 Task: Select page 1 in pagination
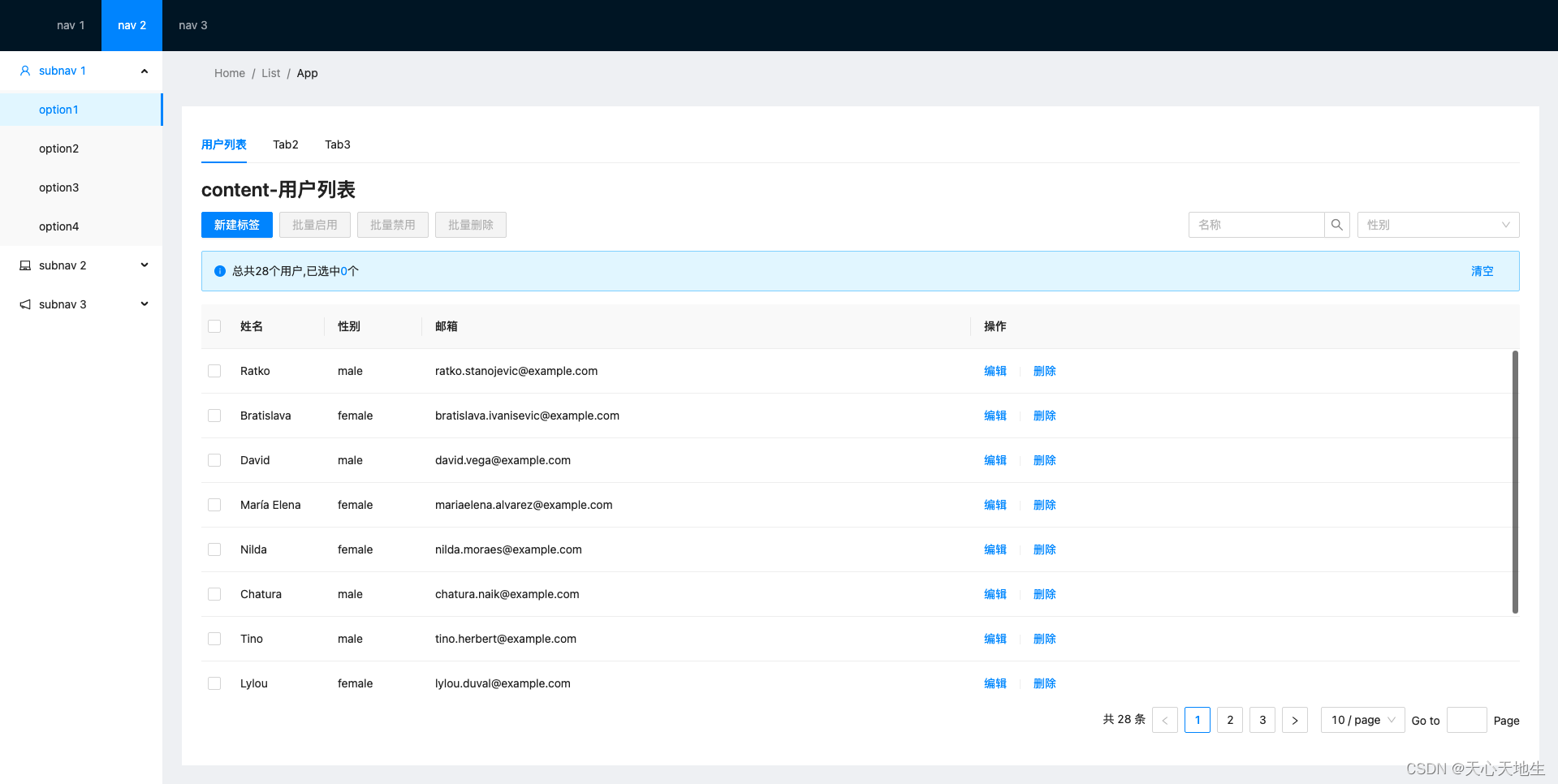point(1198,720)
